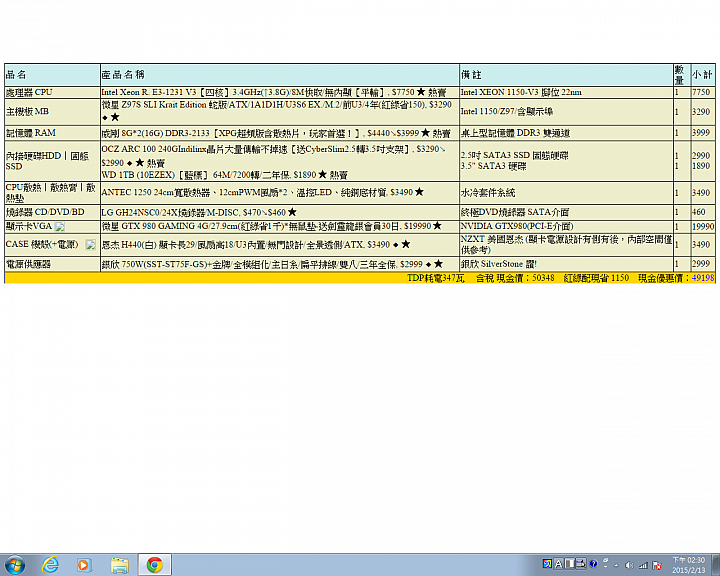Click the ANTEC 1250 cooler product text
Viewport: 720px width, 576px height.
click(x=263, y=192)
